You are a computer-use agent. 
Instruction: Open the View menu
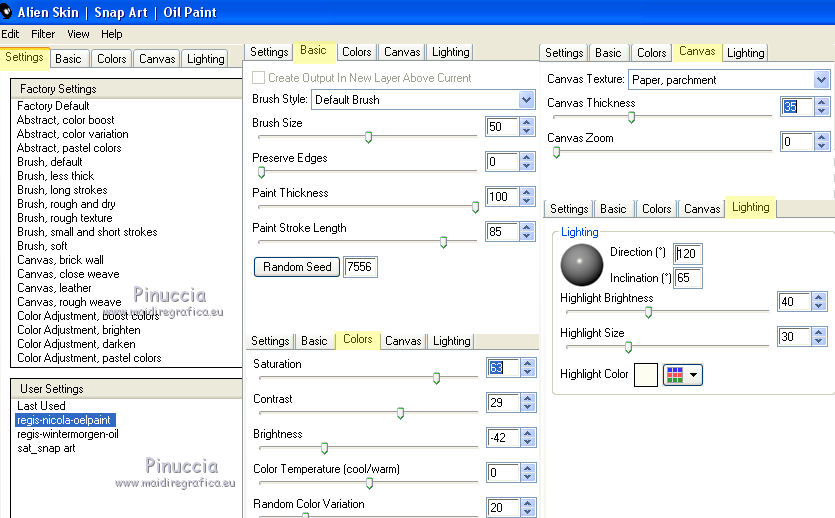(78, 34)
